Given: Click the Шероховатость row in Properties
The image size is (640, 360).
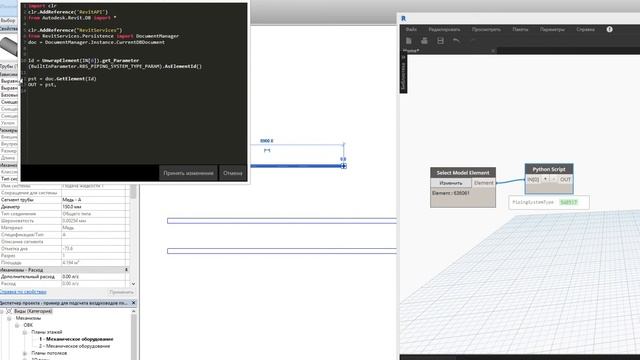Looking at the screenshot, I should click(x=64, y=221).
